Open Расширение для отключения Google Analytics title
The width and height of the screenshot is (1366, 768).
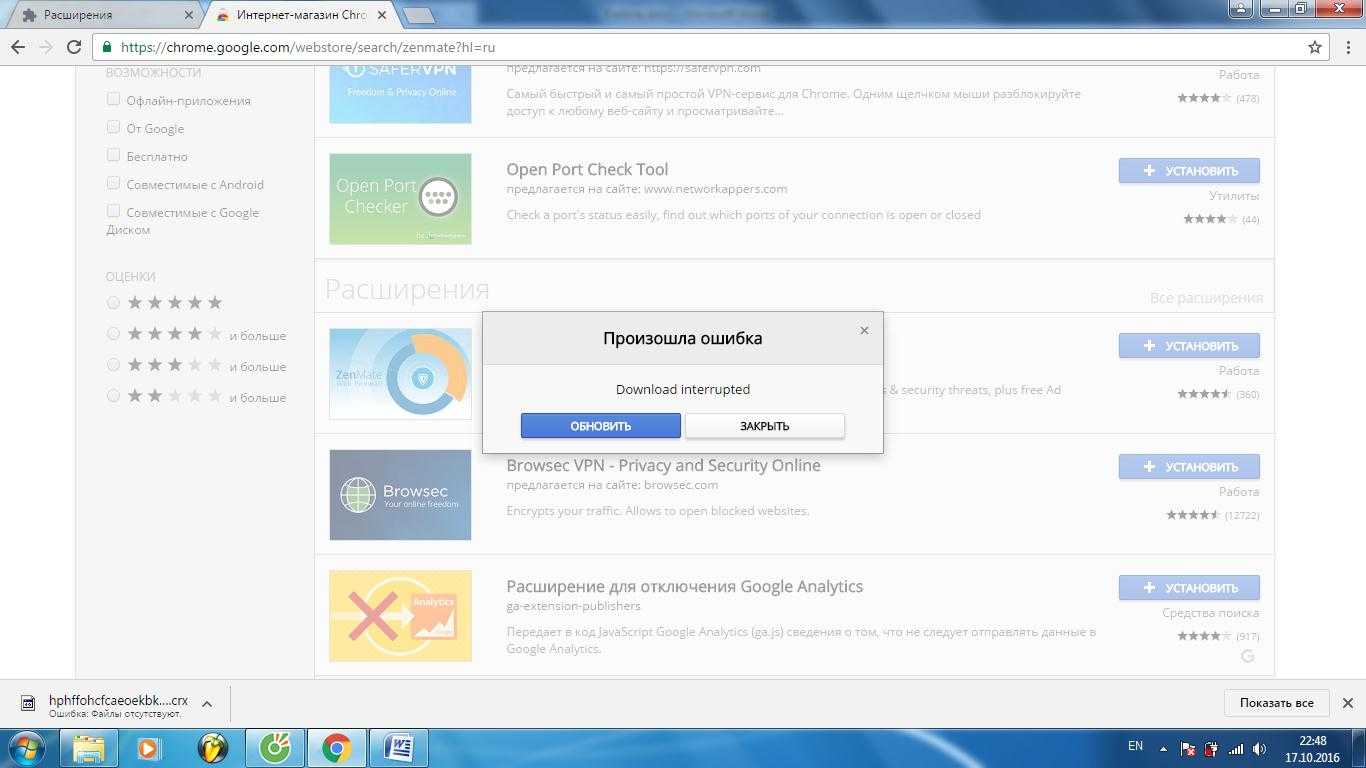coord(684,586)
